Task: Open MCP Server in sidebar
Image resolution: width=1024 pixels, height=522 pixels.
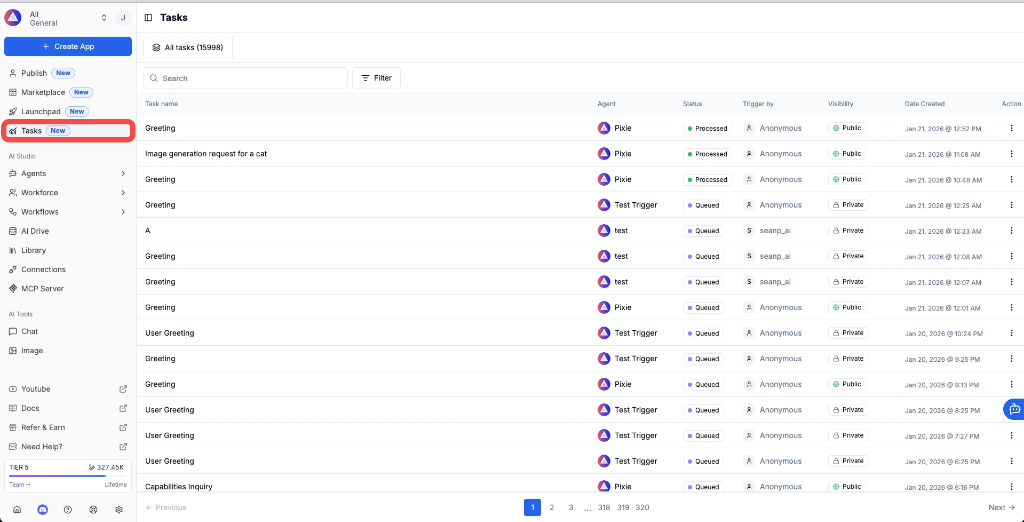Action: [68, 288]
